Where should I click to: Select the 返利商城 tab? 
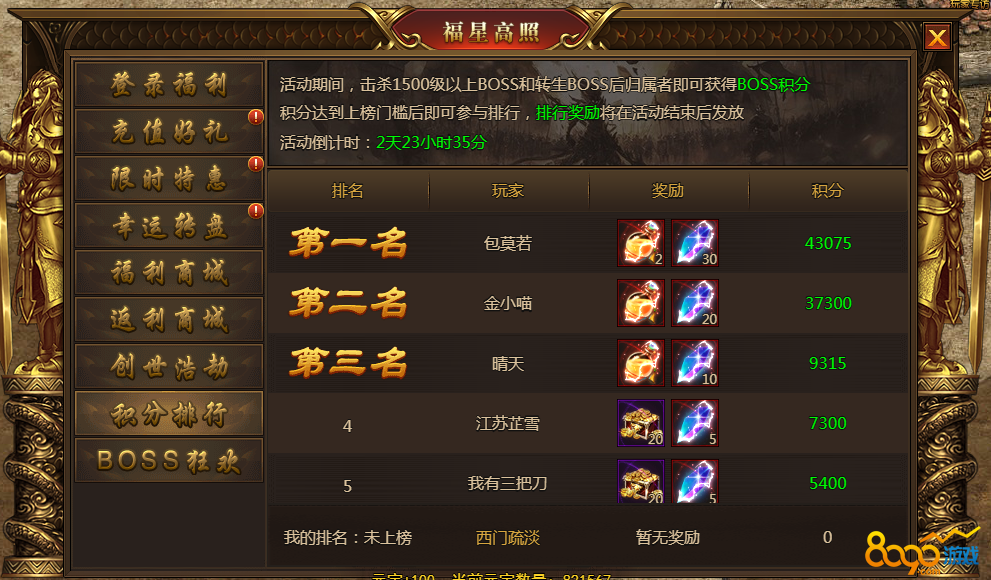pos(169,320)
